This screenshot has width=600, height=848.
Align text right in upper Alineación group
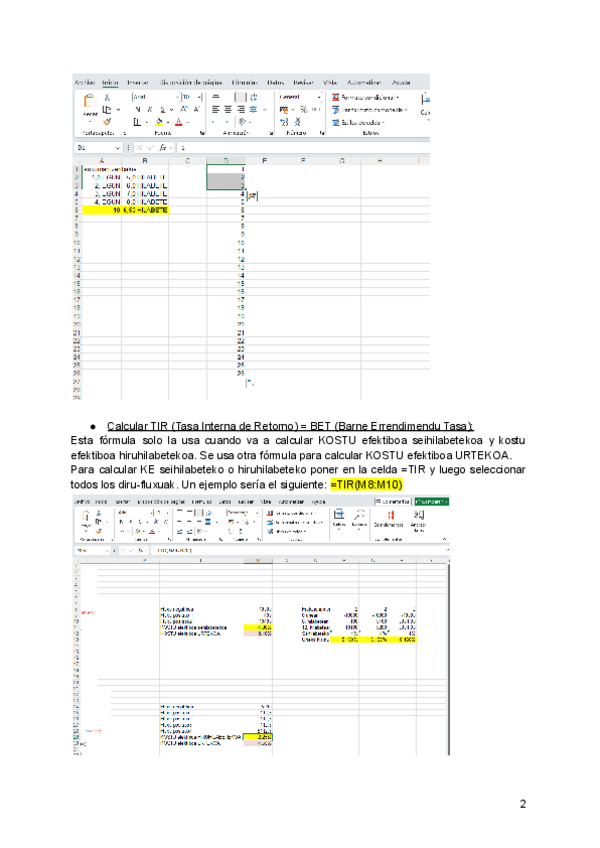[240, 109]
